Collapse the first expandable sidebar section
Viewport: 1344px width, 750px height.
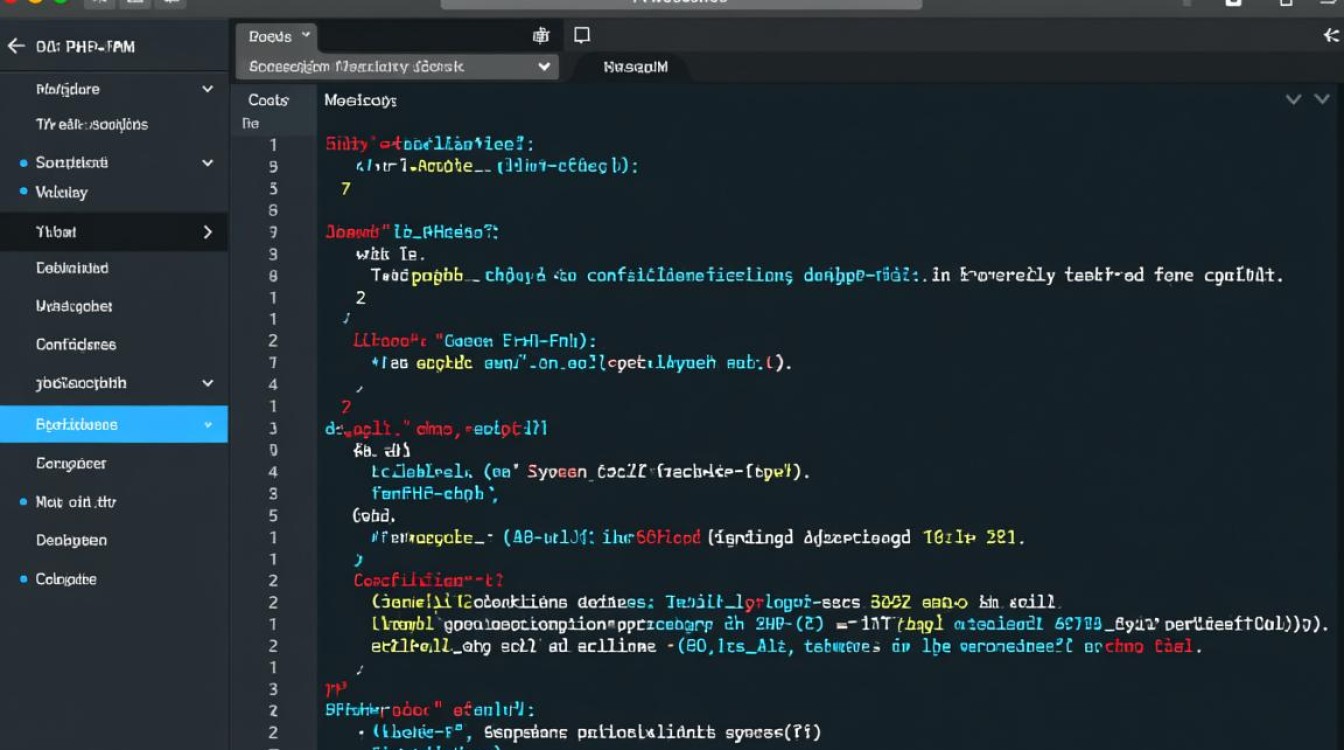pos(207,89)
